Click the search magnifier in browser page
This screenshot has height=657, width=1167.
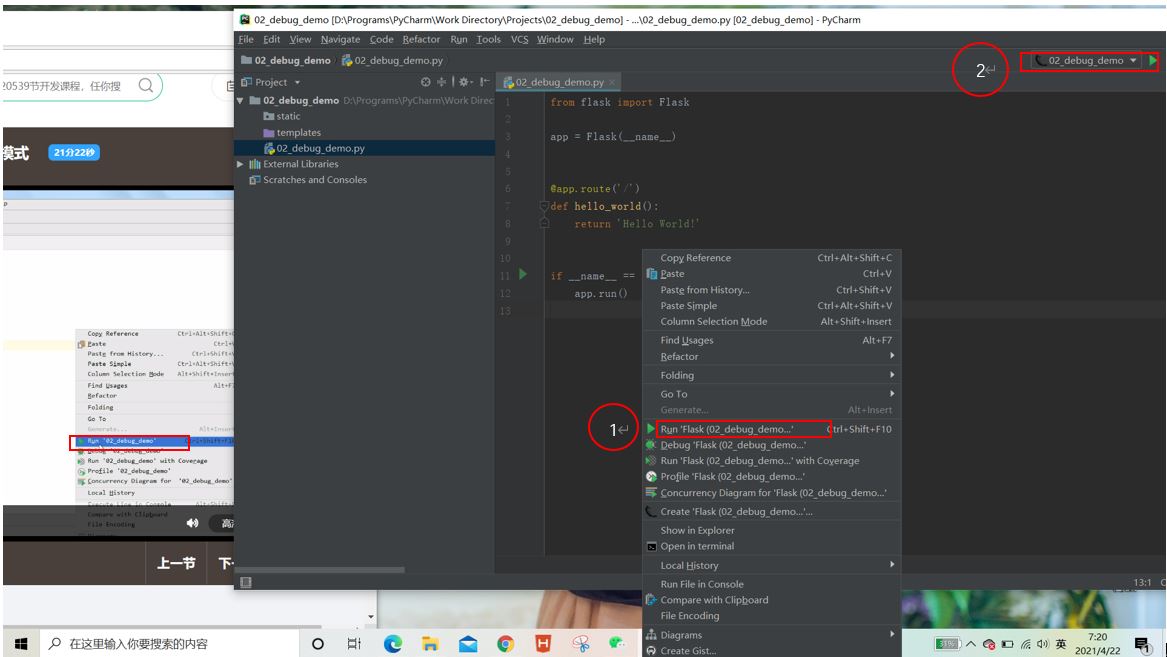click(x=146, y=86)
